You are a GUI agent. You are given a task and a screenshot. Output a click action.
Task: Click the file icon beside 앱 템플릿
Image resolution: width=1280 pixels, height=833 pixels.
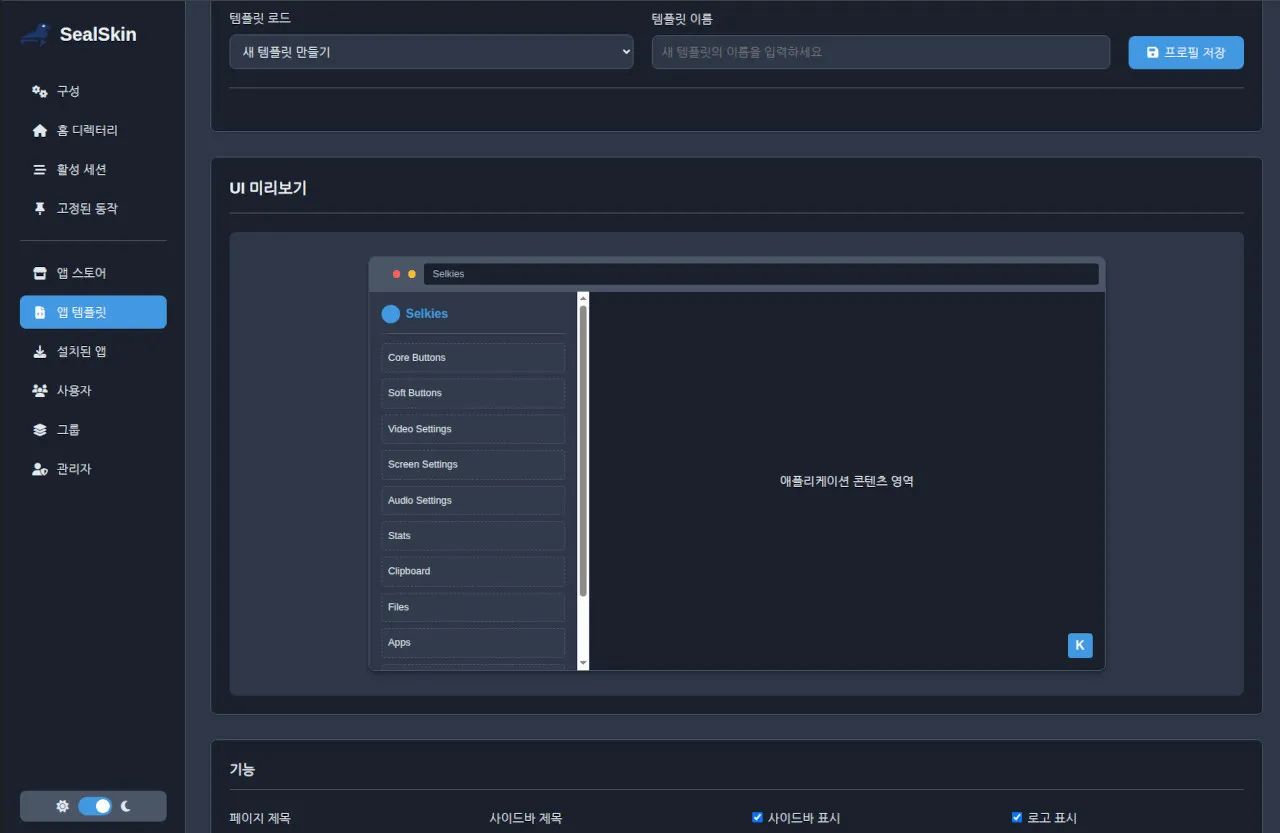tap(40, 312)
